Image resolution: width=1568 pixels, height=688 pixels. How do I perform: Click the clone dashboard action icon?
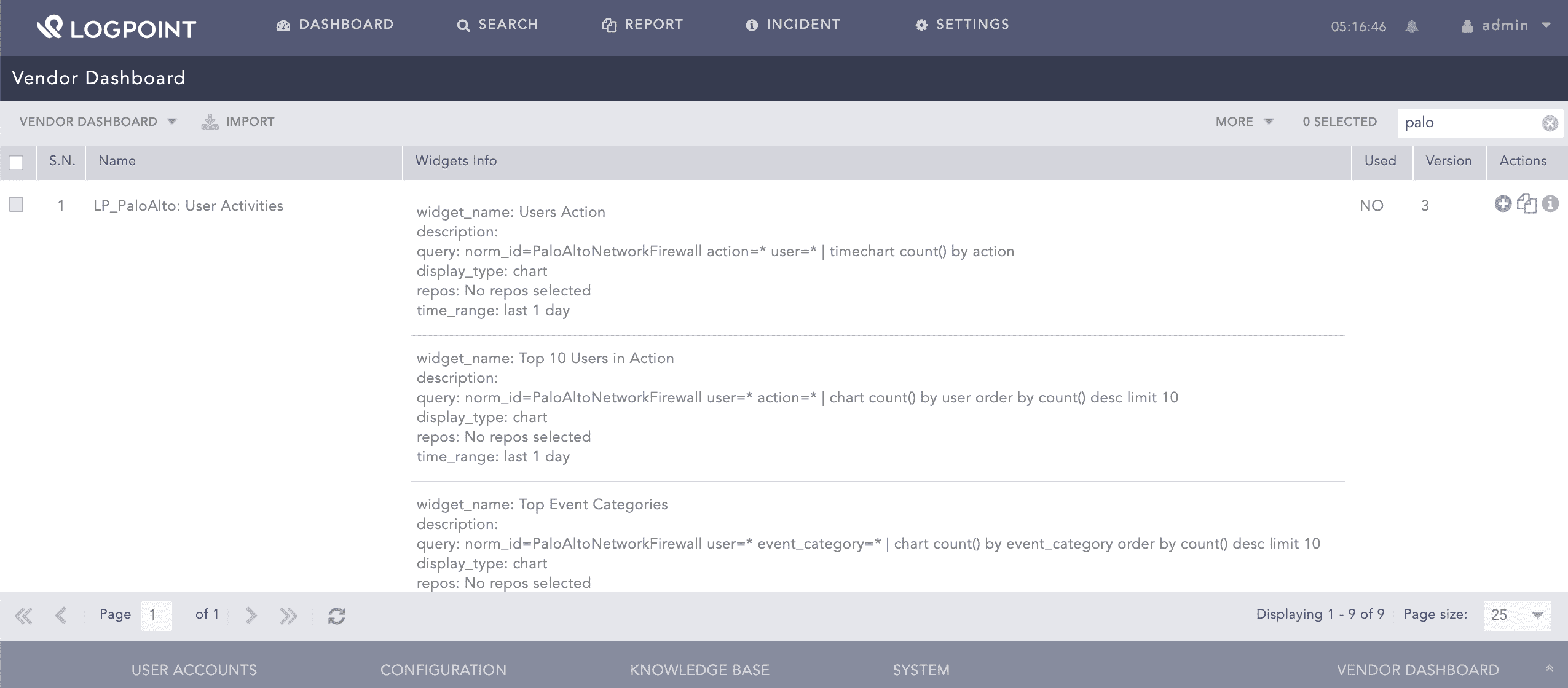[x=1527, y=204]
